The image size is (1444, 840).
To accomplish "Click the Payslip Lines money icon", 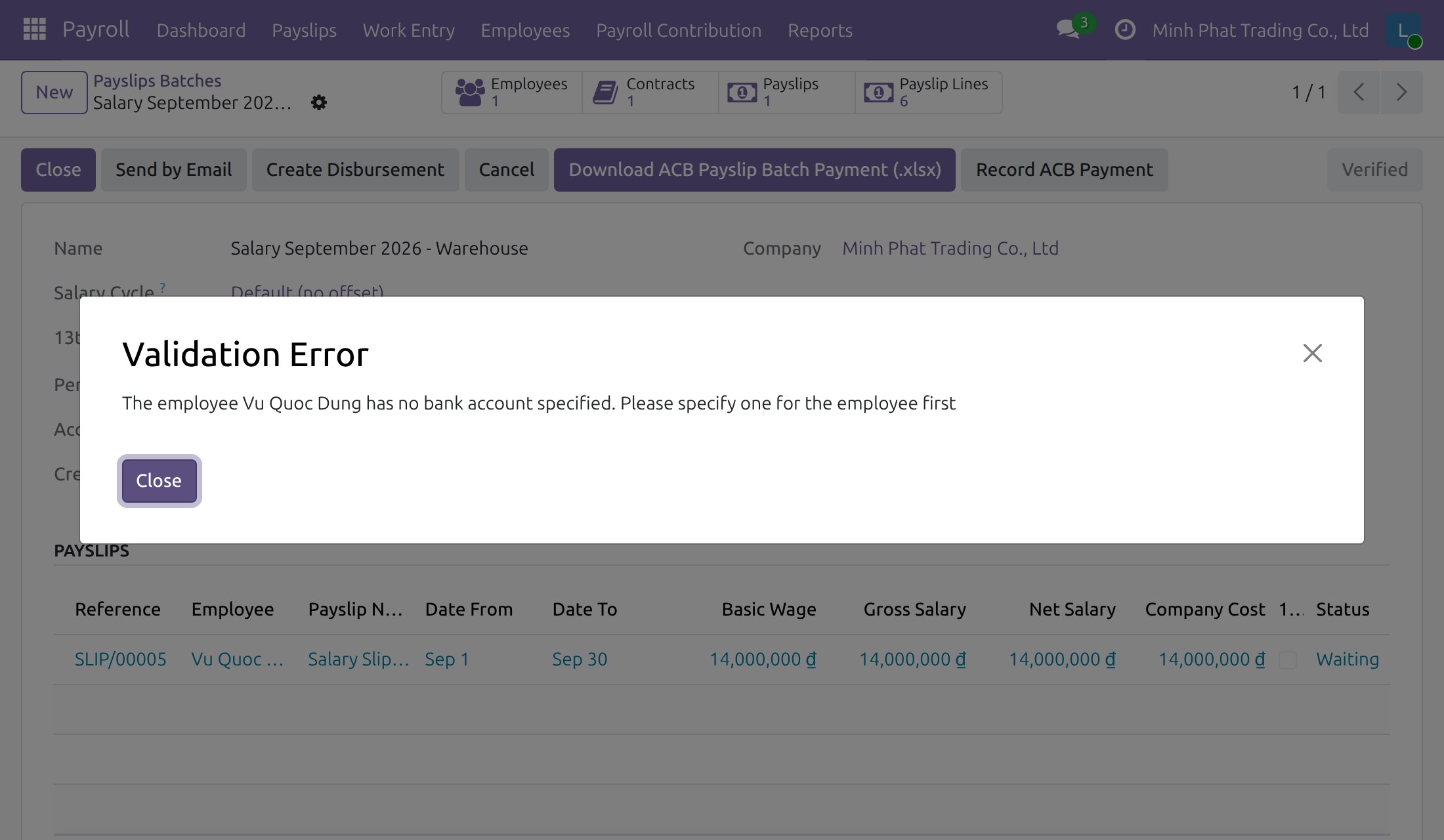I will (x=879, y=93).
